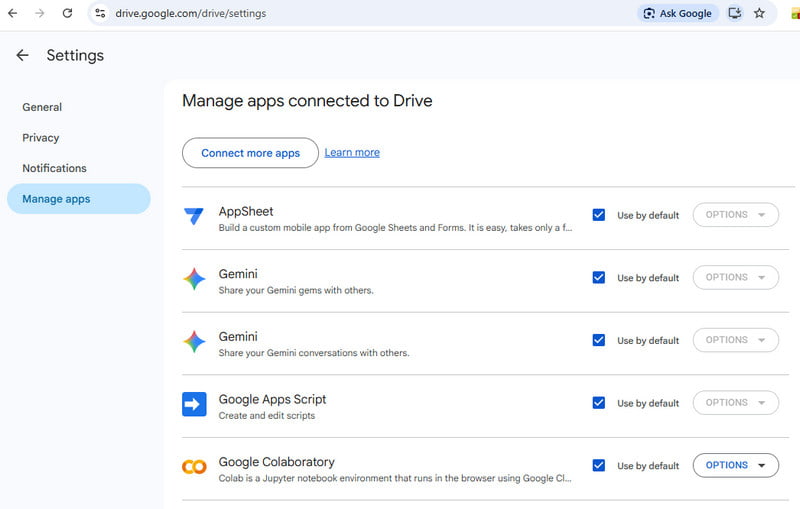Viewport: 800px width, 509px height.
Task: Click the Google Colaboratory name
Action: coord(277,462)
